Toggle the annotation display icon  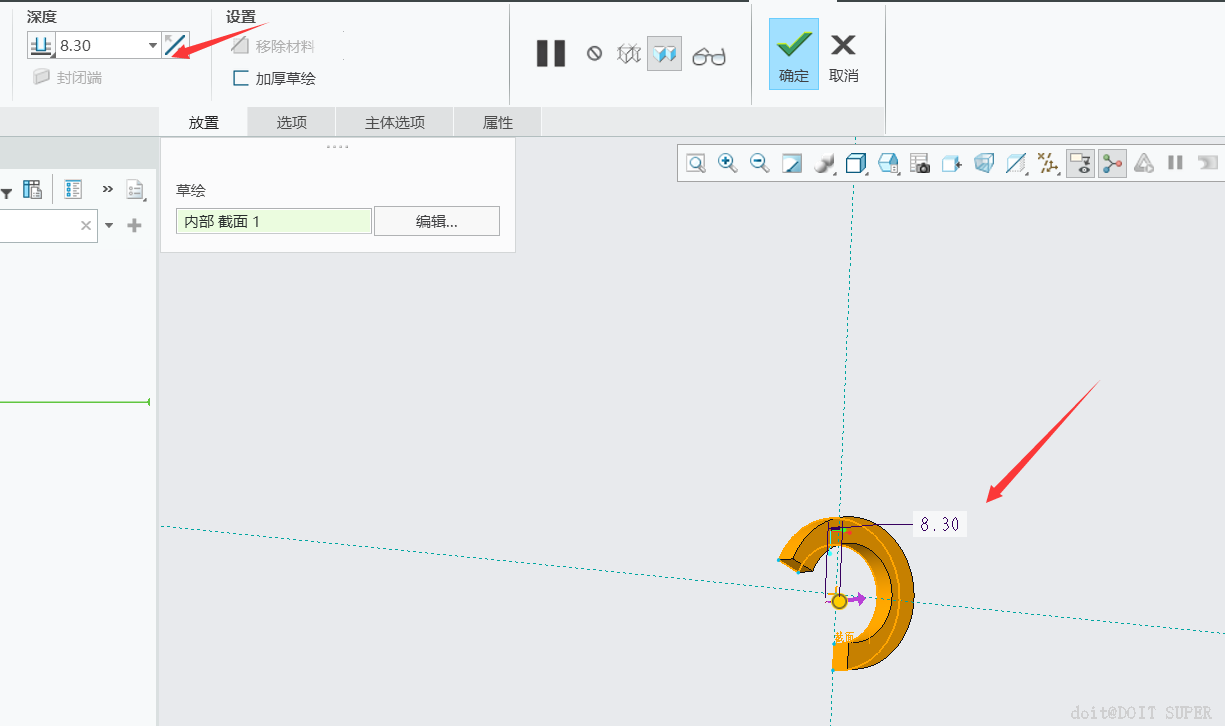(x=1080, y=163)
